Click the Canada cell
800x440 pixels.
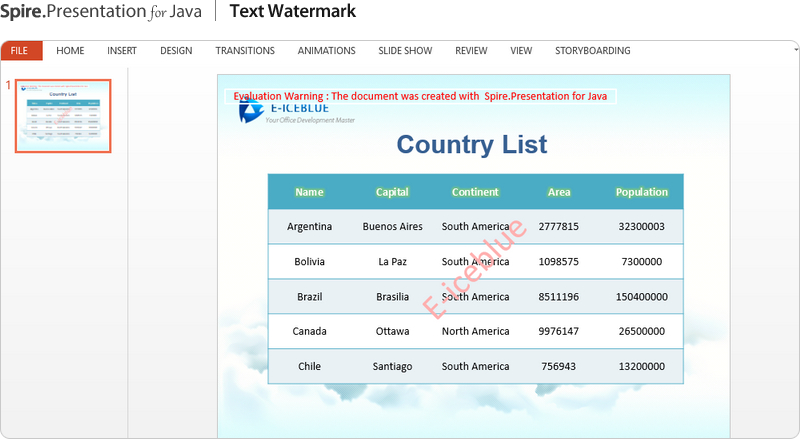point(309,331)
